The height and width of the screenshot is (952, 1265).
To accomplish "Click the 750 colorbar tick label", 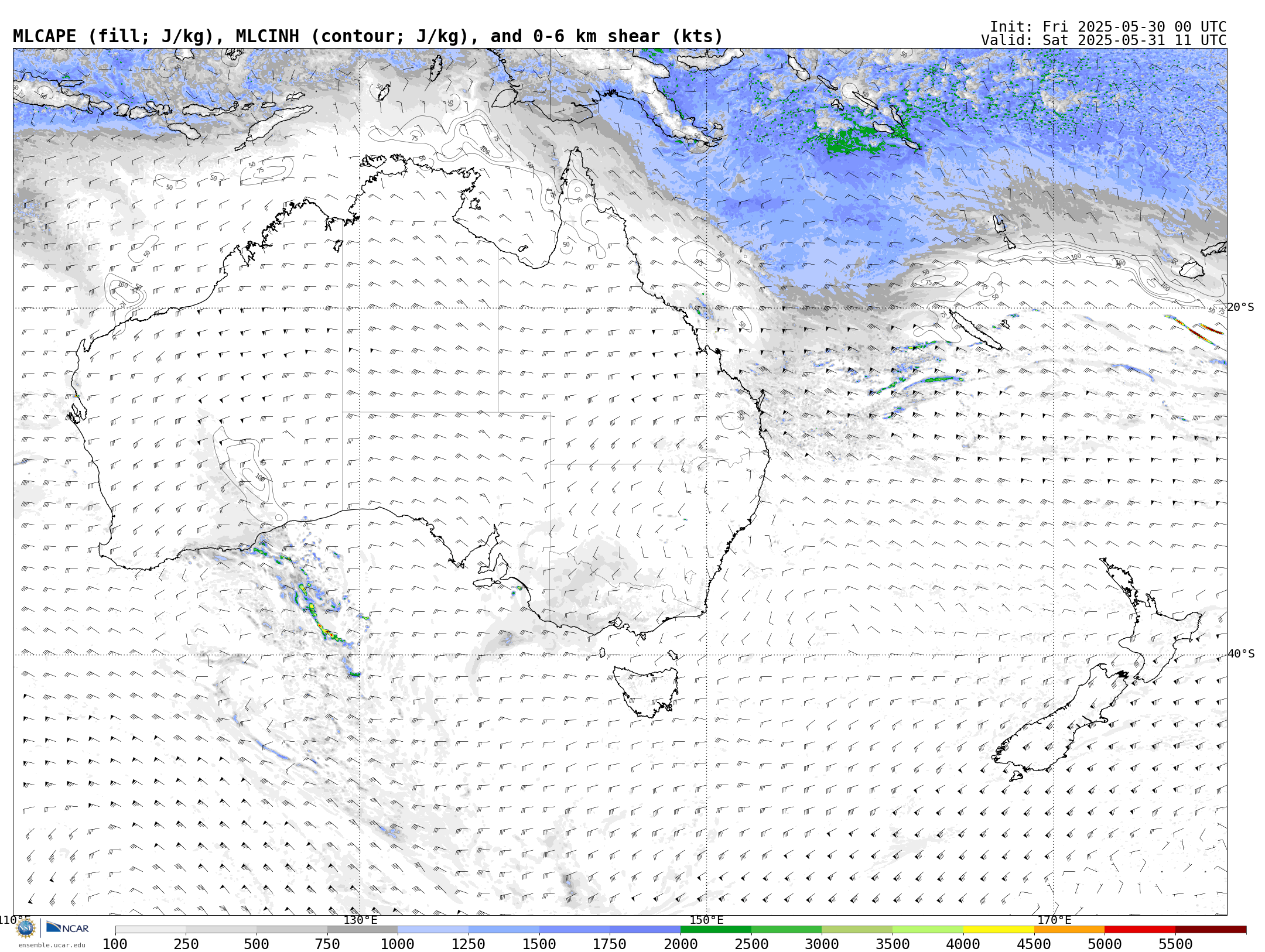I will point(327,944).
